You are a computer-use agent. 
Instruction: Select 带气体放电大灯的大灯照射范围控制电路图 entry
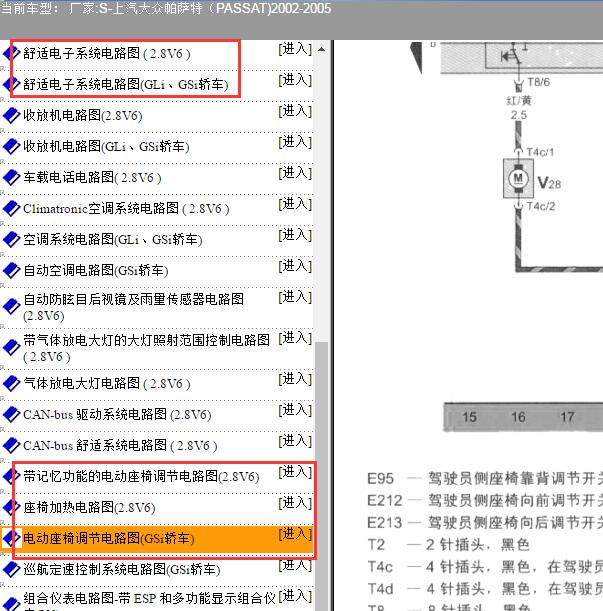[x=146, y=348]
